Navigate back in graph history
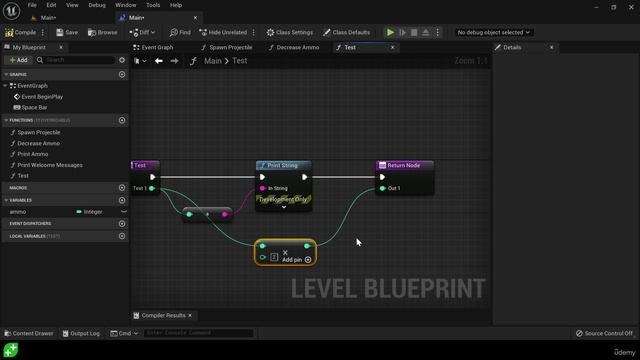Image resolution: width=640 pixels, height=360 pixels. point(159,61)
